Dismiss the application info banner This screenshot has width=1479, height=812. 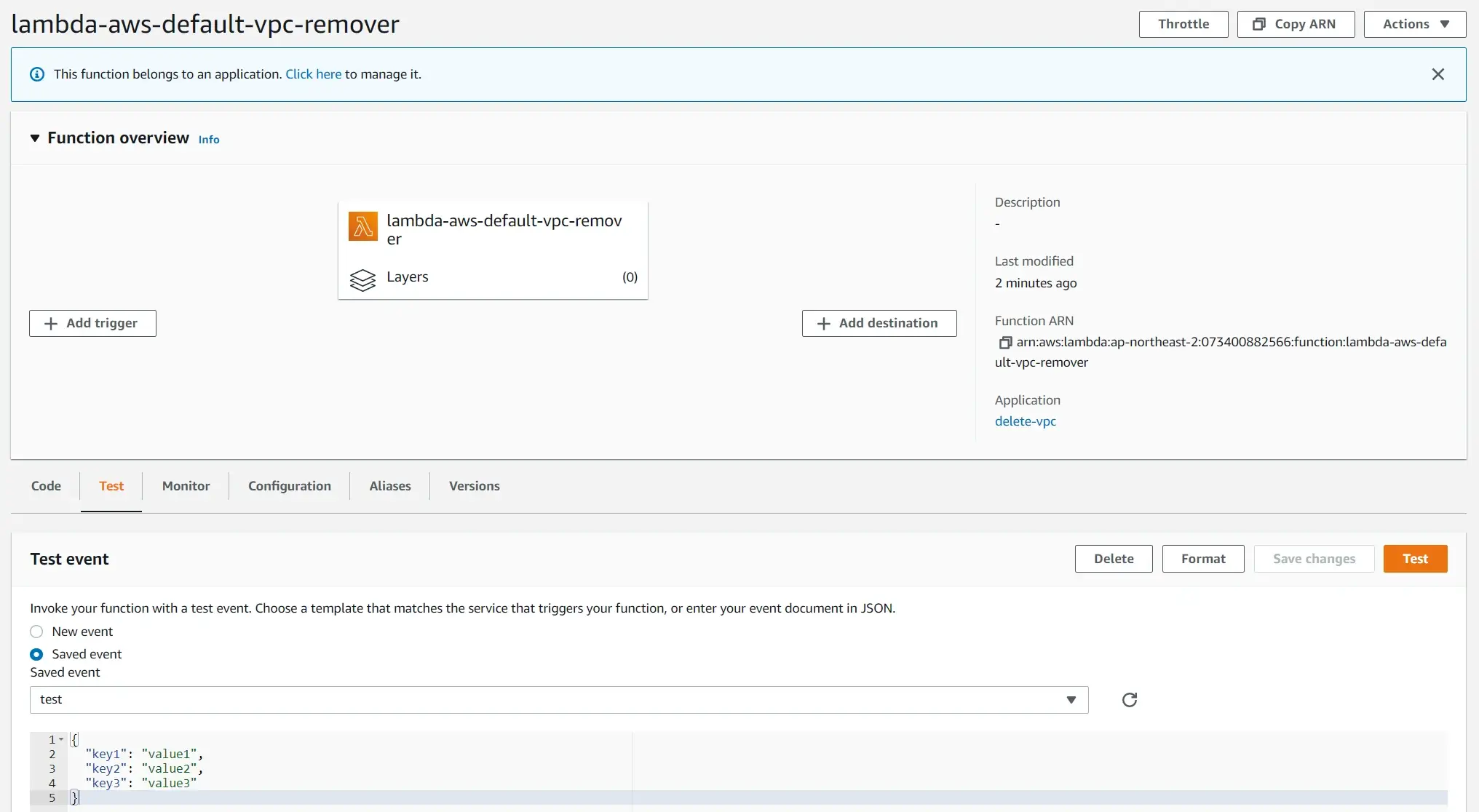point(1438,74)
